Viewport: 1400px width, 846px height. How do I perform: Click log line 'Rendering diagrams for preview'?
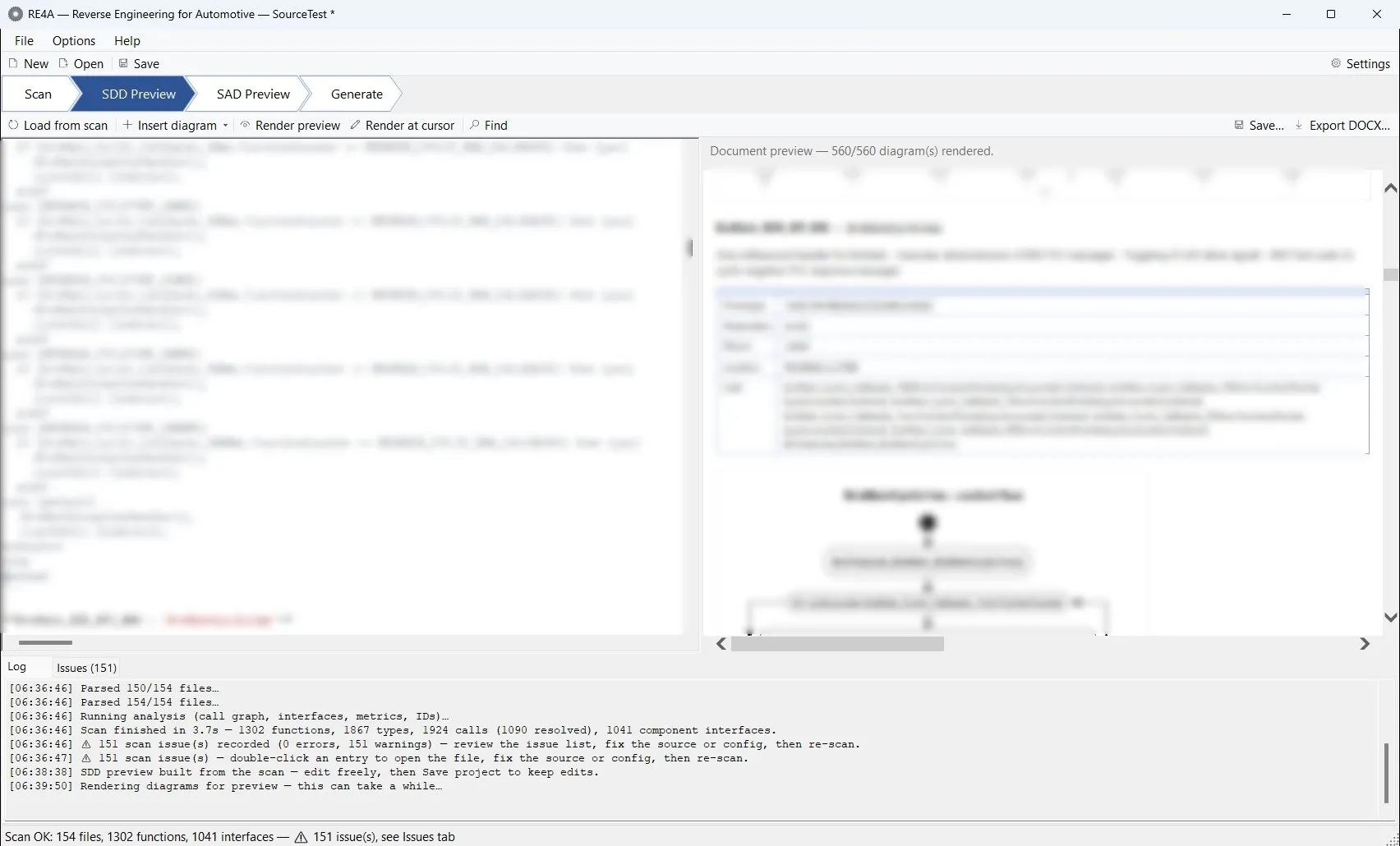click(x=226, y=786)
